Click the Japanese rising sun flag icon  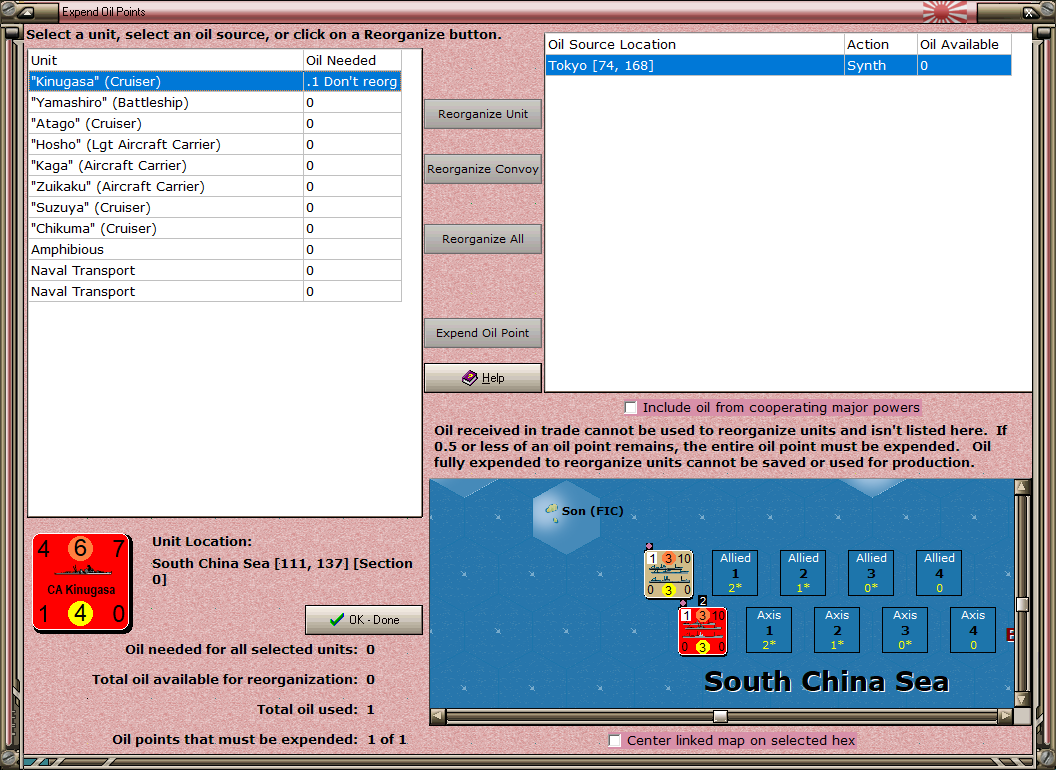tap(944, 11)
